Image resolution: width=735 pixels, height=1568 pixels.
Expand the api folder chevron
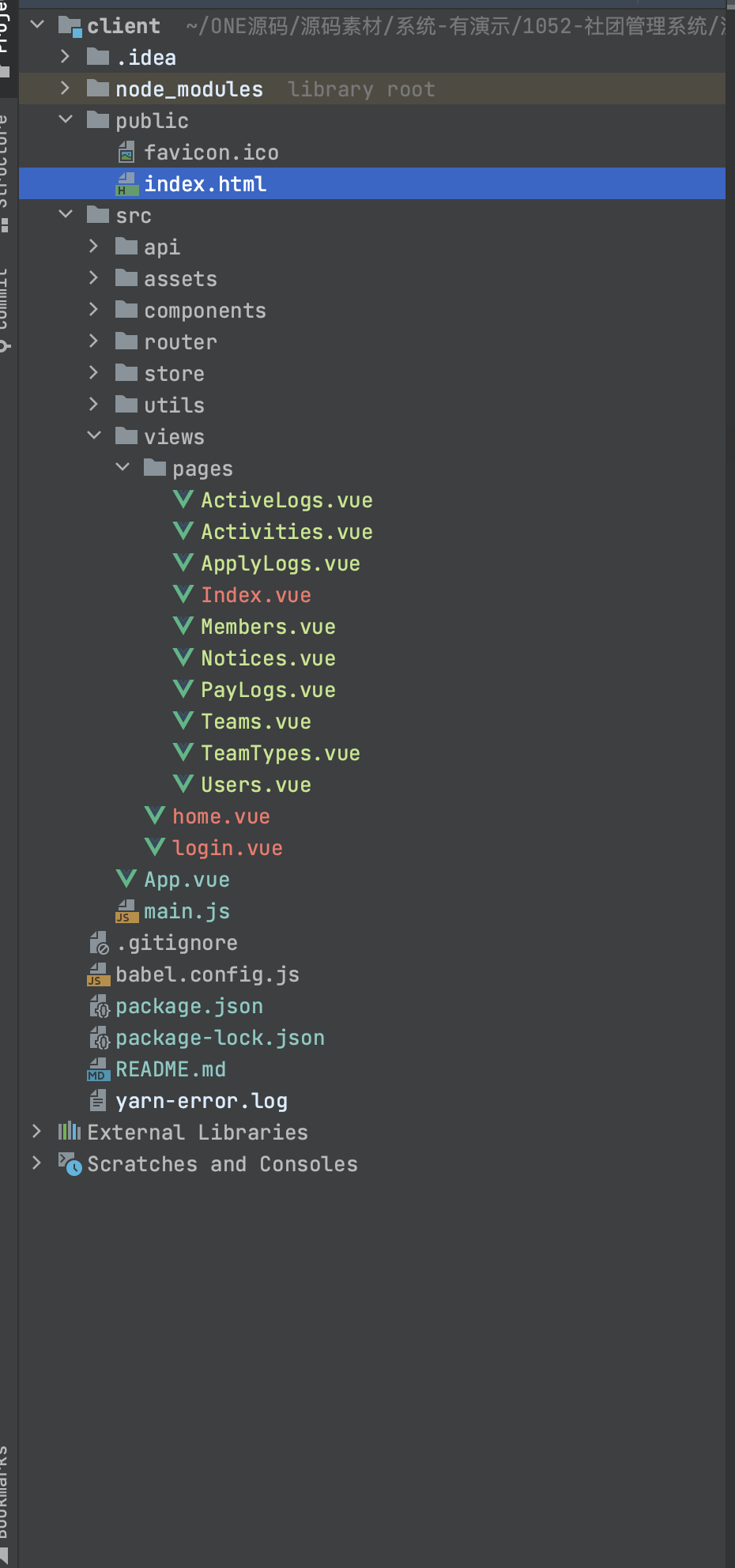[94, 246]
